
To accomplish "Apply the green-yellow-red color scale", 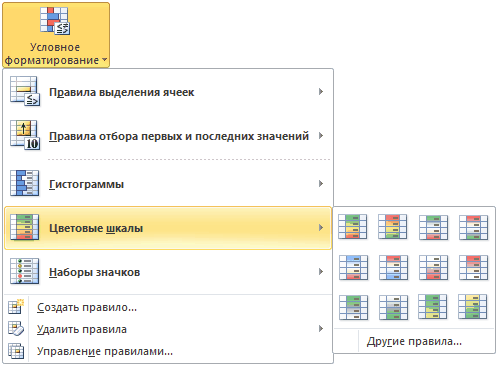I will (x=353, y=227).
